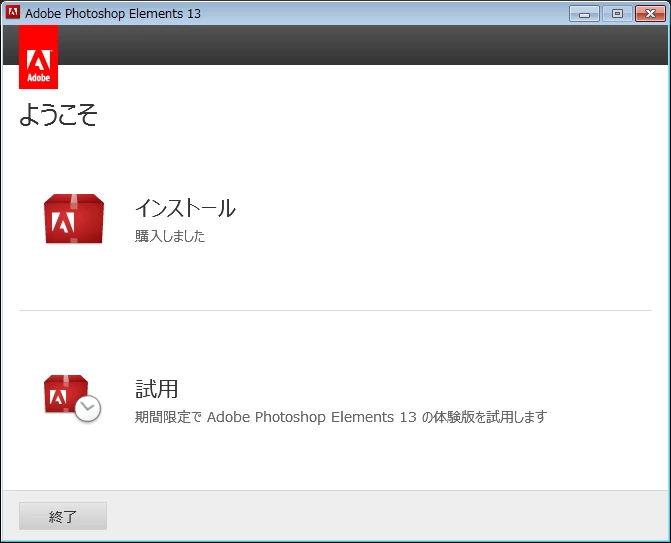Click the Adobe Photoshop Elements 13 window title
The height and width of the screenshot is (543, 671).
(x=113, y=14)
